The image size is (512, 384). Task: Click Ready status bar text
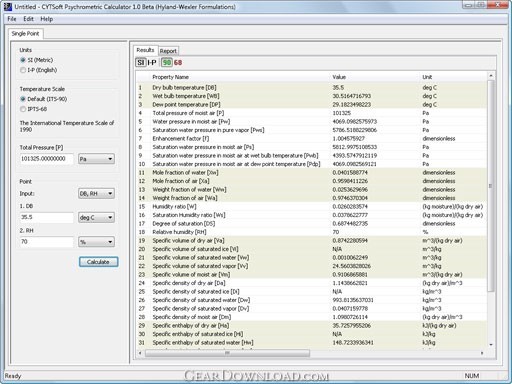(13, 376)
